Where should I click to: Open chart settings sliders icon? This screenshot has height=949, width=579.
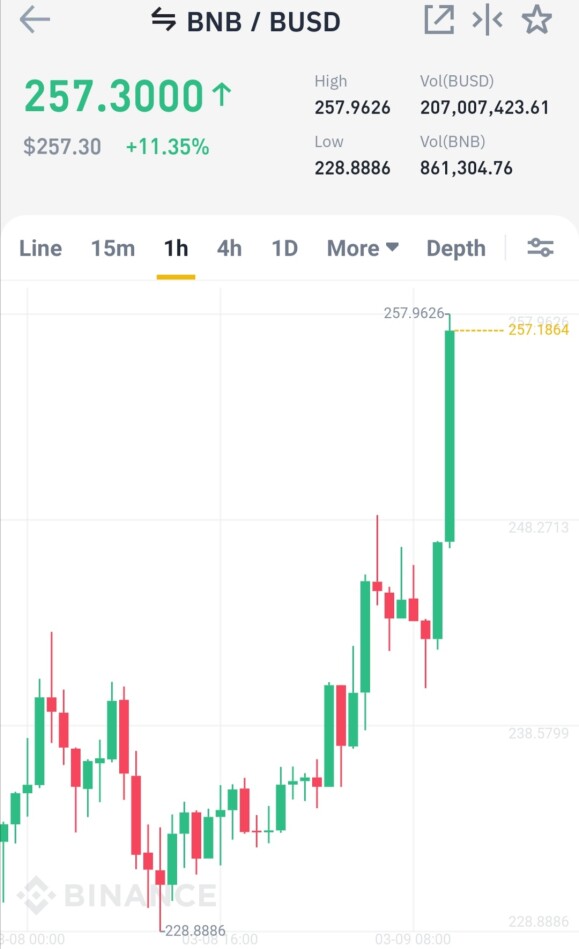tap(540, 248)
